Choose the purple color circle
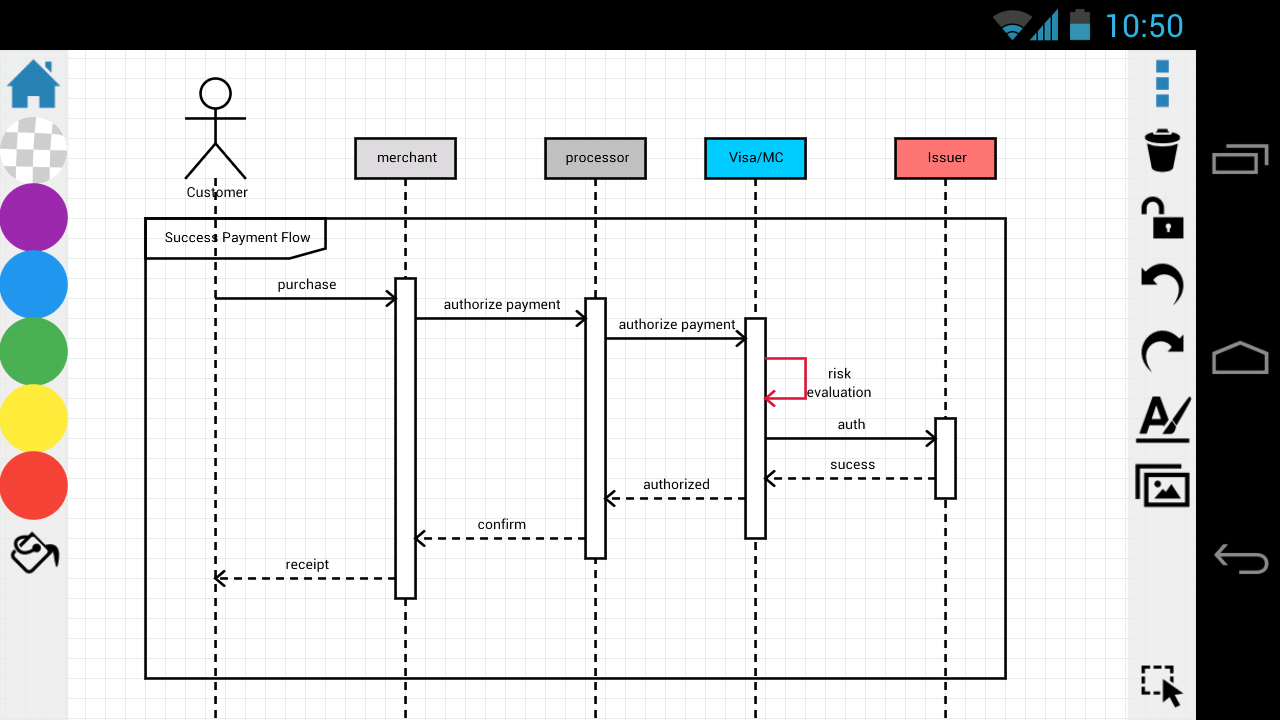 tap(33, 217)
